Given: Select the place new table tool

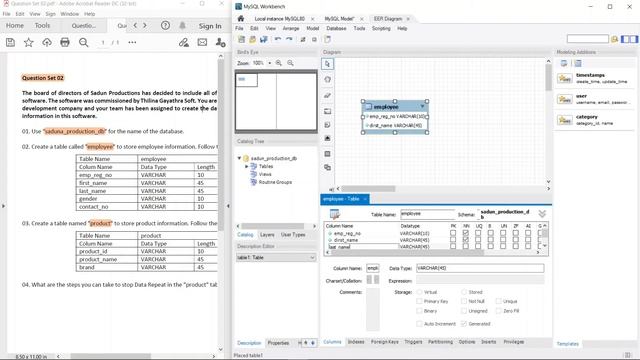Looking at the screenshot, I should pyautogui.click(x=327, y=154).
